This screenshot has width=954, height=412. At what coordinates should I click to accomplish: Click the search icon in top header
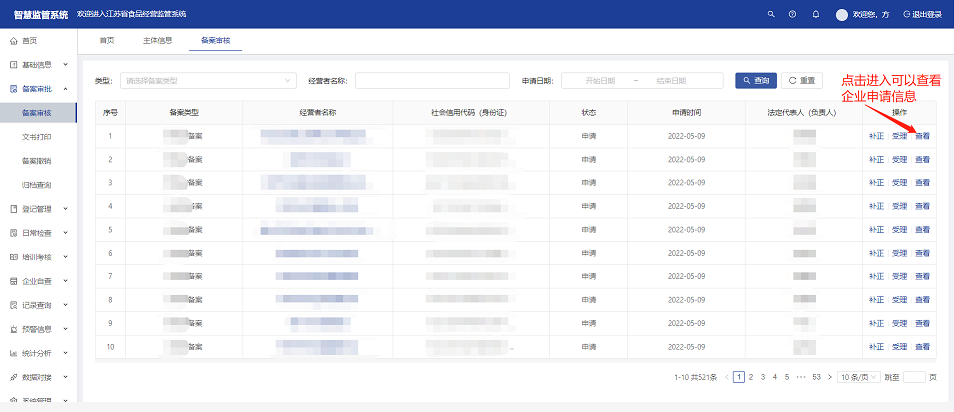coord(770,14)
